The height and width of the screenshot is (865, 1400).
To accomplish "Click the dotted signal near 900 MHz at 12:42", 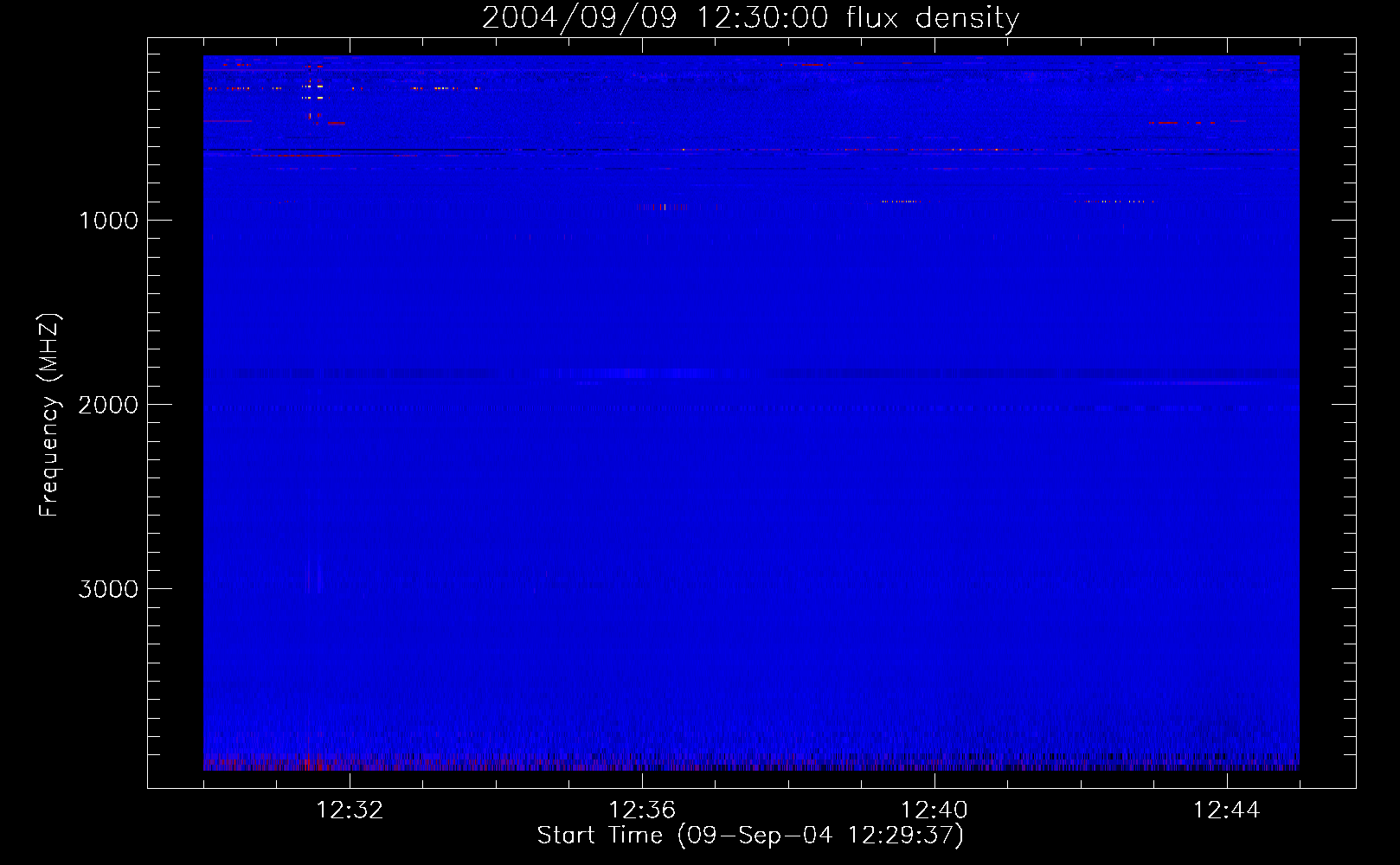I will 1112,202.
